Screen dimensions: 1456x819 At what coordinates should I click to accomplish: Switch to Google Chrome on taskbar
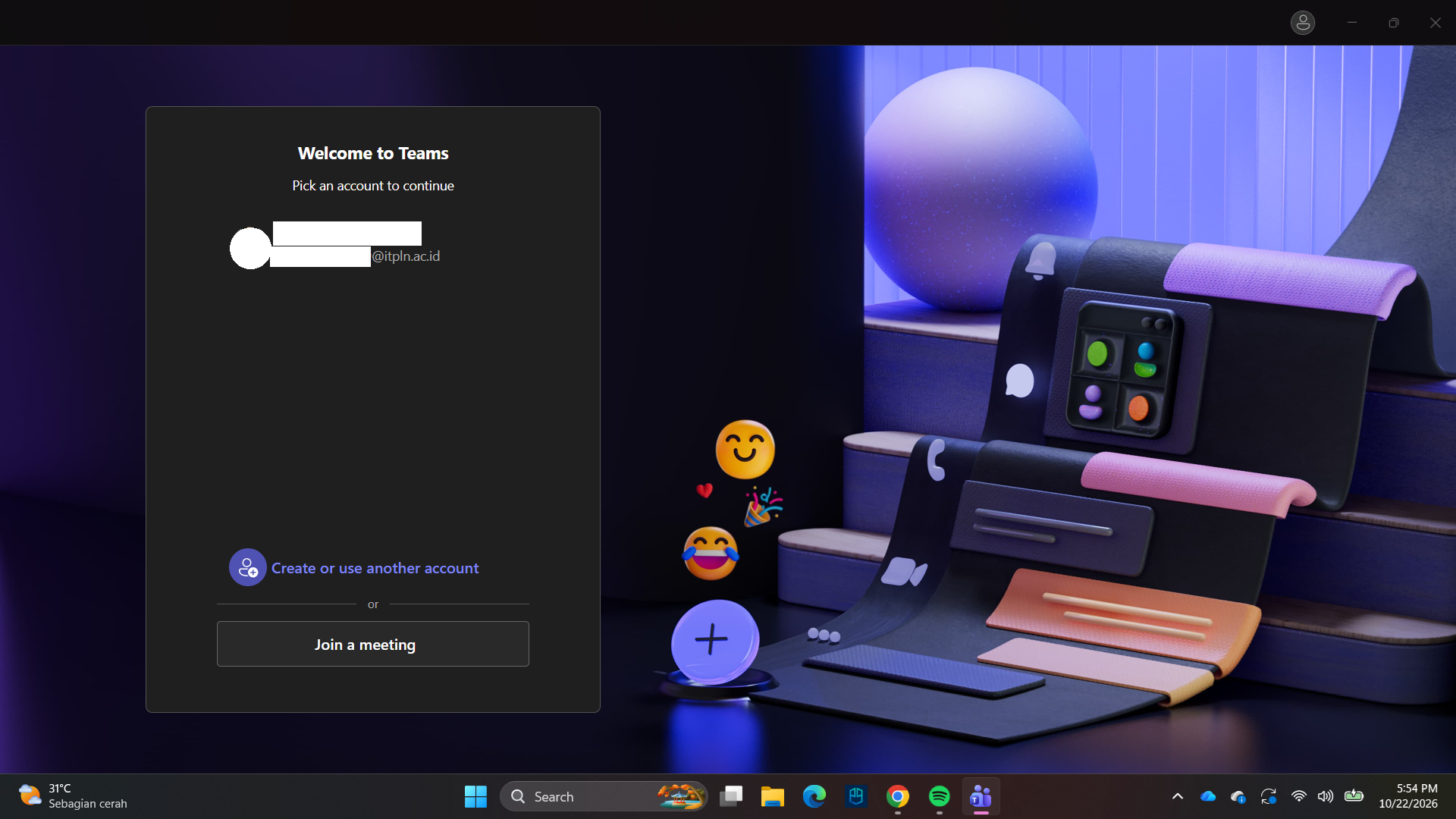pyautogui.click(x=898, y=796)
